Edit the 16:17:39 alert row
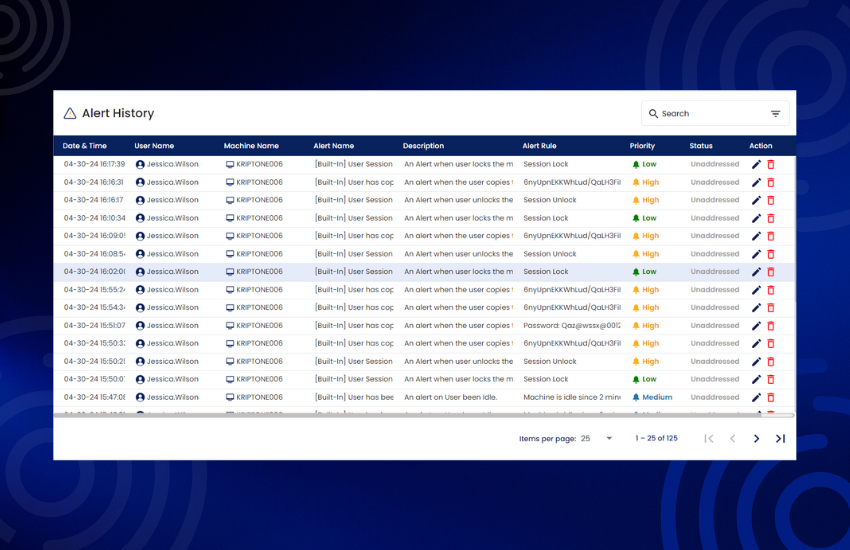 (x=756, y=164)
